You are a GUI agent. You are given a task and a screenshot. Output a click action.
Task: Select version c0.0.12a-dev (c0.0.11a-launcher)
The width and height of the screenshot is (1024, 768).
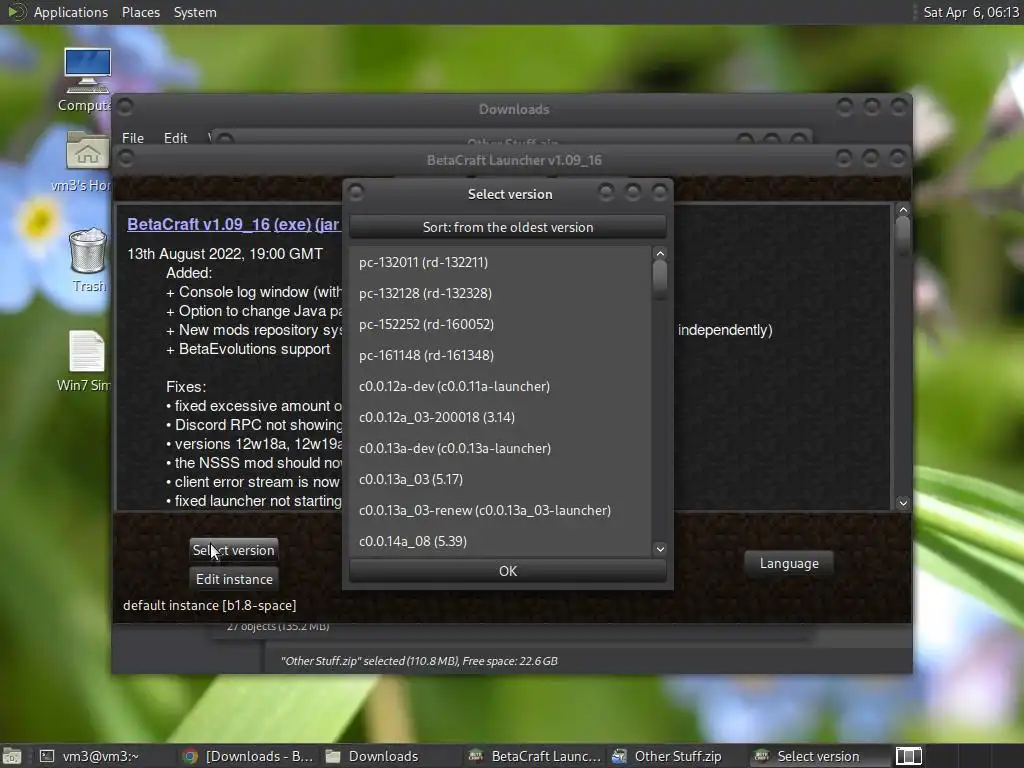tap(500, 387)
